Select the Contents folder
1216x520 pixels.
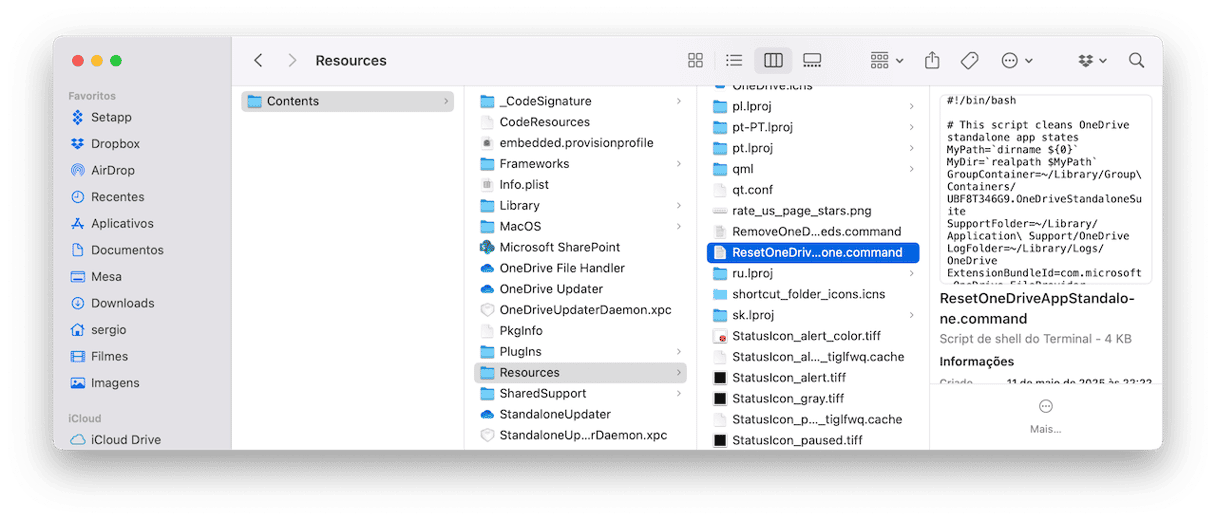(x=347, y=101)
